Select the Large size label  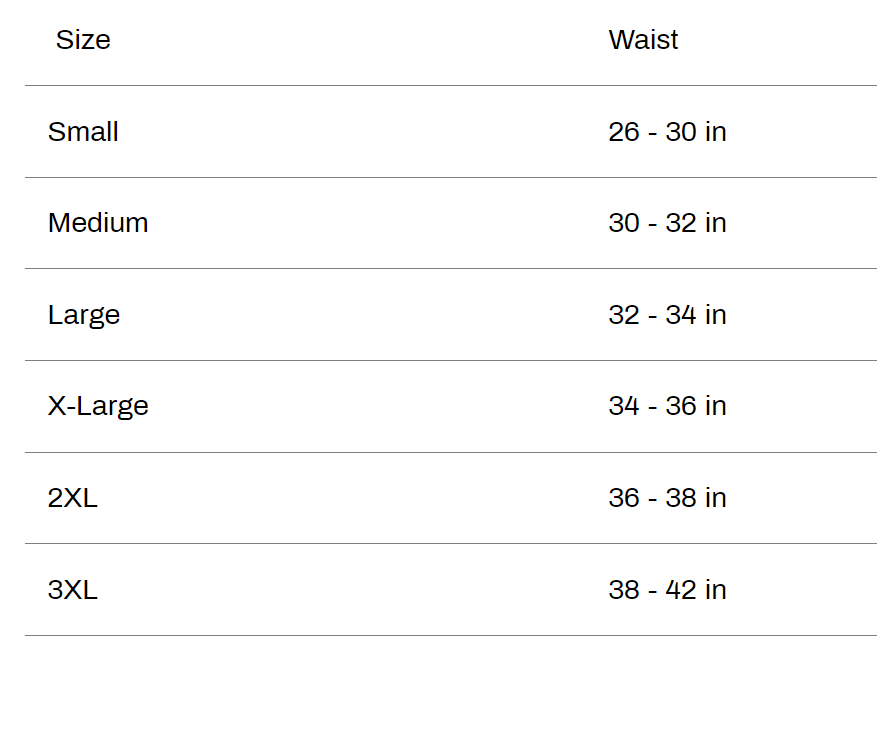84,315
